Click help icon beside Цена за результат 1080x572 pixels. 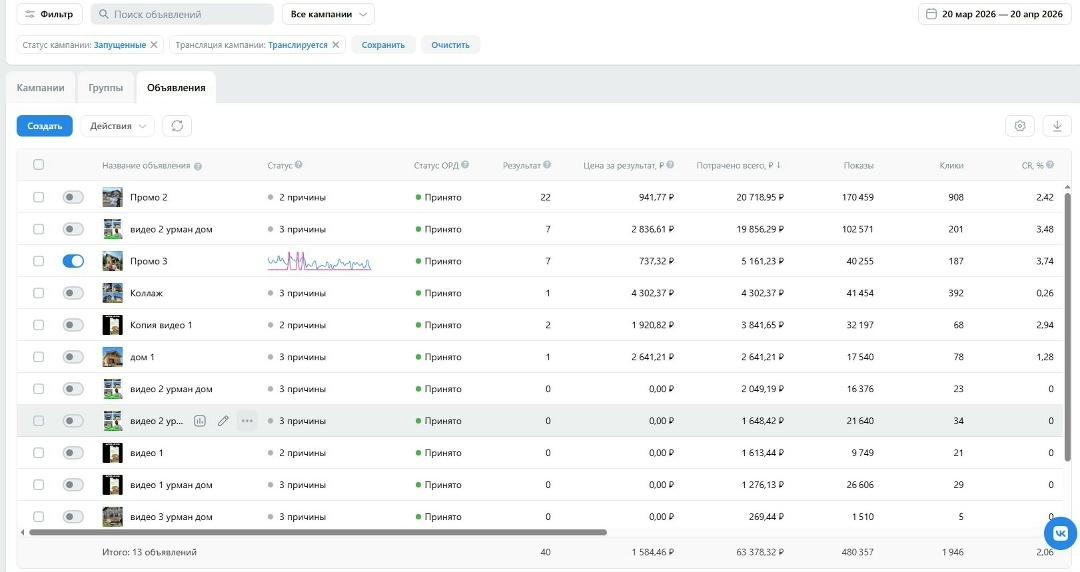(x=670, y=165)
